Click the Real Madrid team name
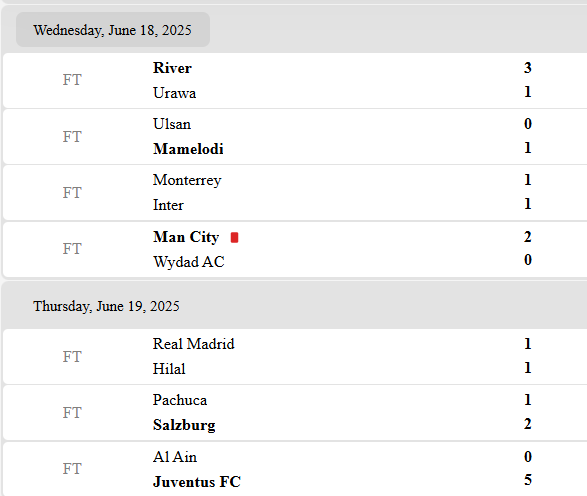This screenshot has width=587, height=496. click(x=194, y=344)
